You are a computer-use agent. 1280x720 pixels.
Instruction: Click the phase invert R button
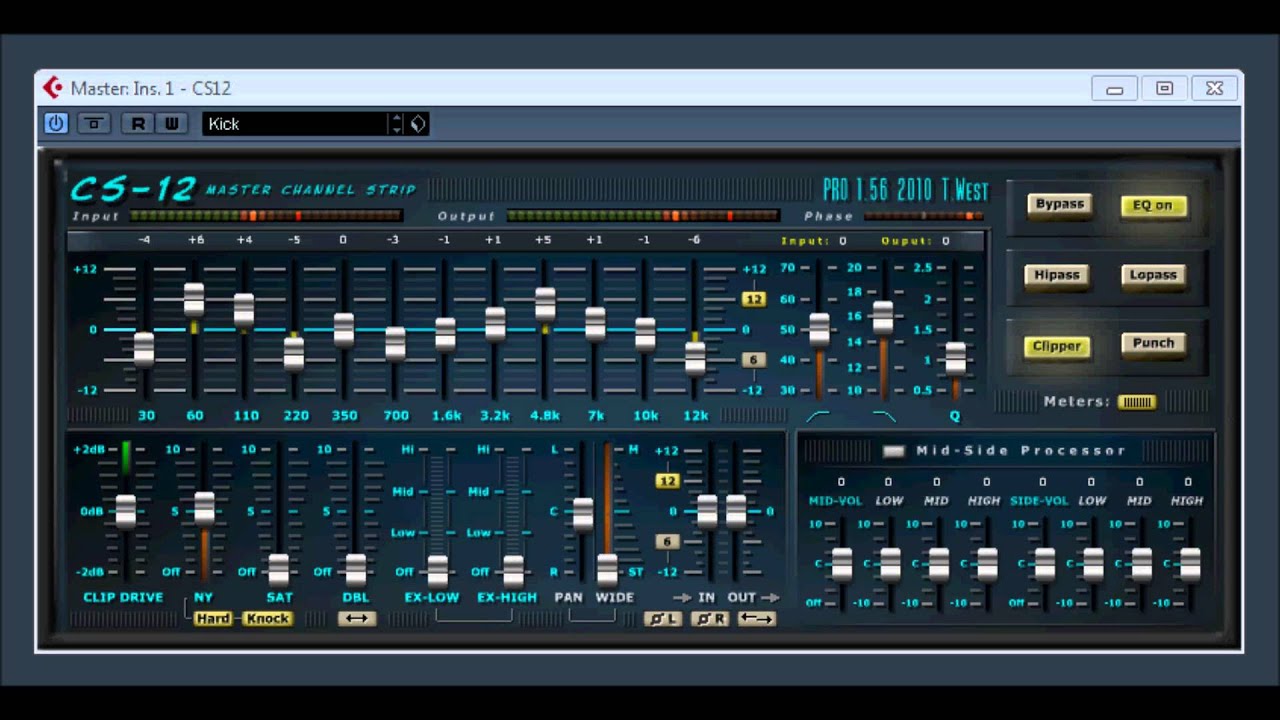[710, 619]
